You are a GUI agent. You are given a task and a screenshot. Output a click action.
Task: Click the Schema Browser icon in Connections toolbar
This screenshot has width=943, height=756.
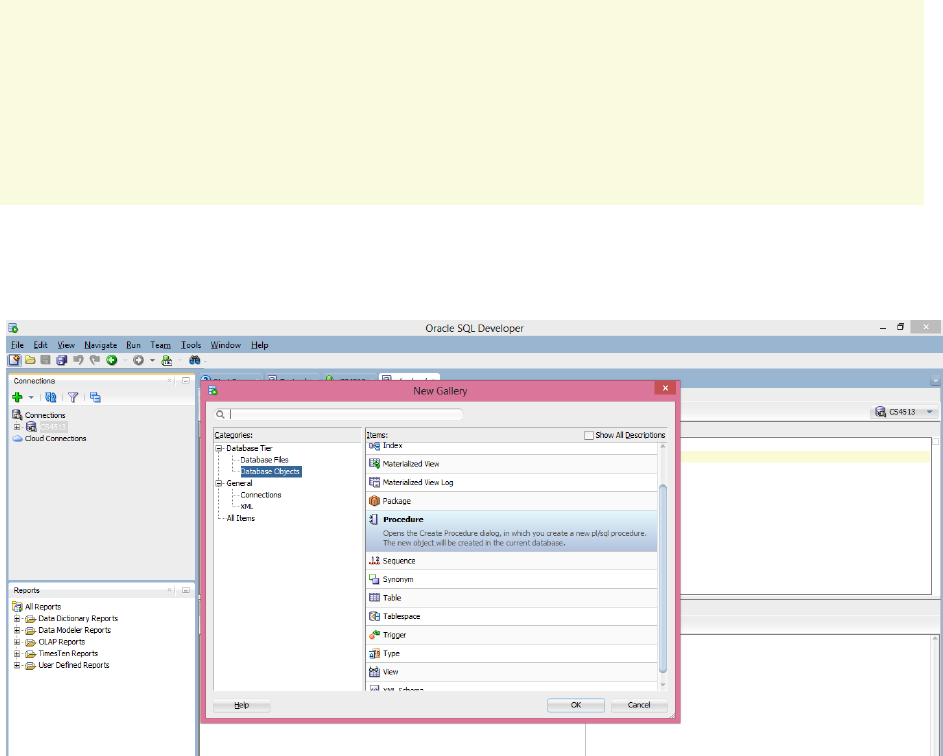[95, 398]
